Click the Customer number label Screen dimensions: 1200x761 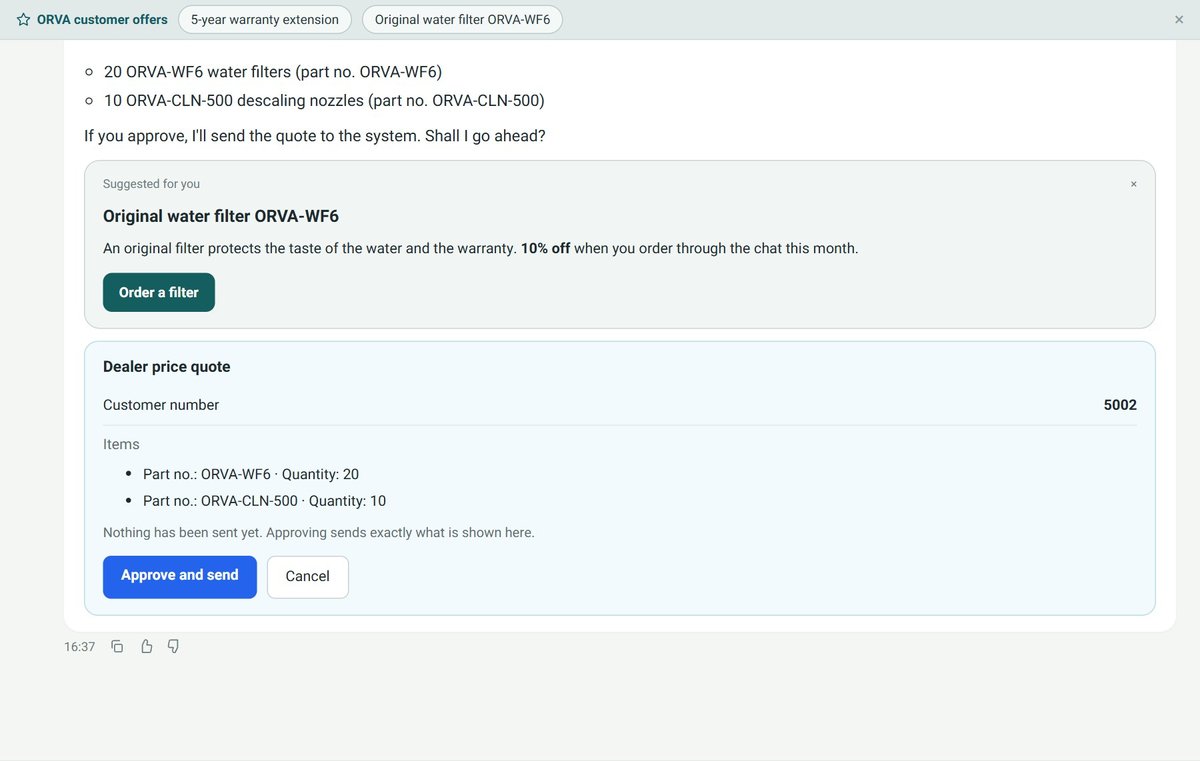161,405
